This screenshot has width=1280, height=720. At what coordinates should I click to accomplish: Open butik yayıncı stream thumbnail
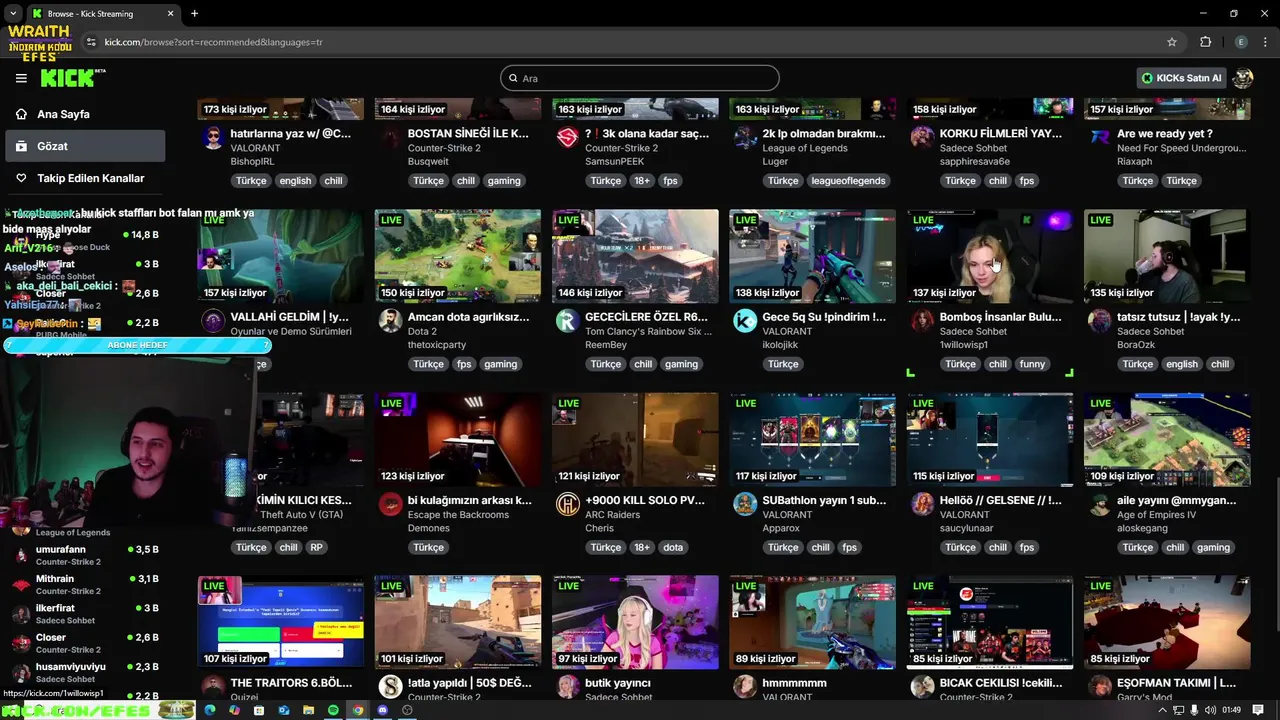(635, 621)
